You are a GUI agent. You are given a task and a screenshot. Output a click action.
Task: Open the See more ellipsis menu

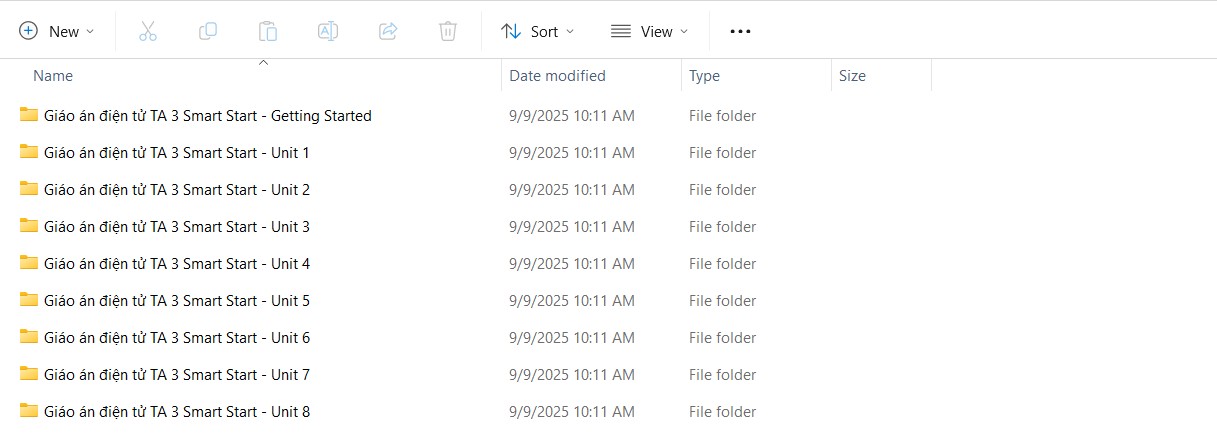pos(740,31)
